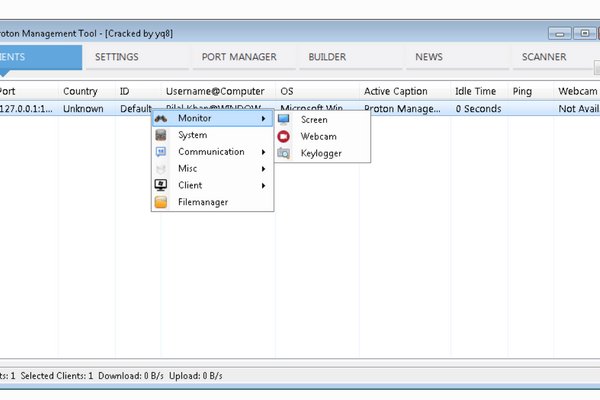Switch to the SETTINGS tab
600x400 pixels.
(137, 57)
